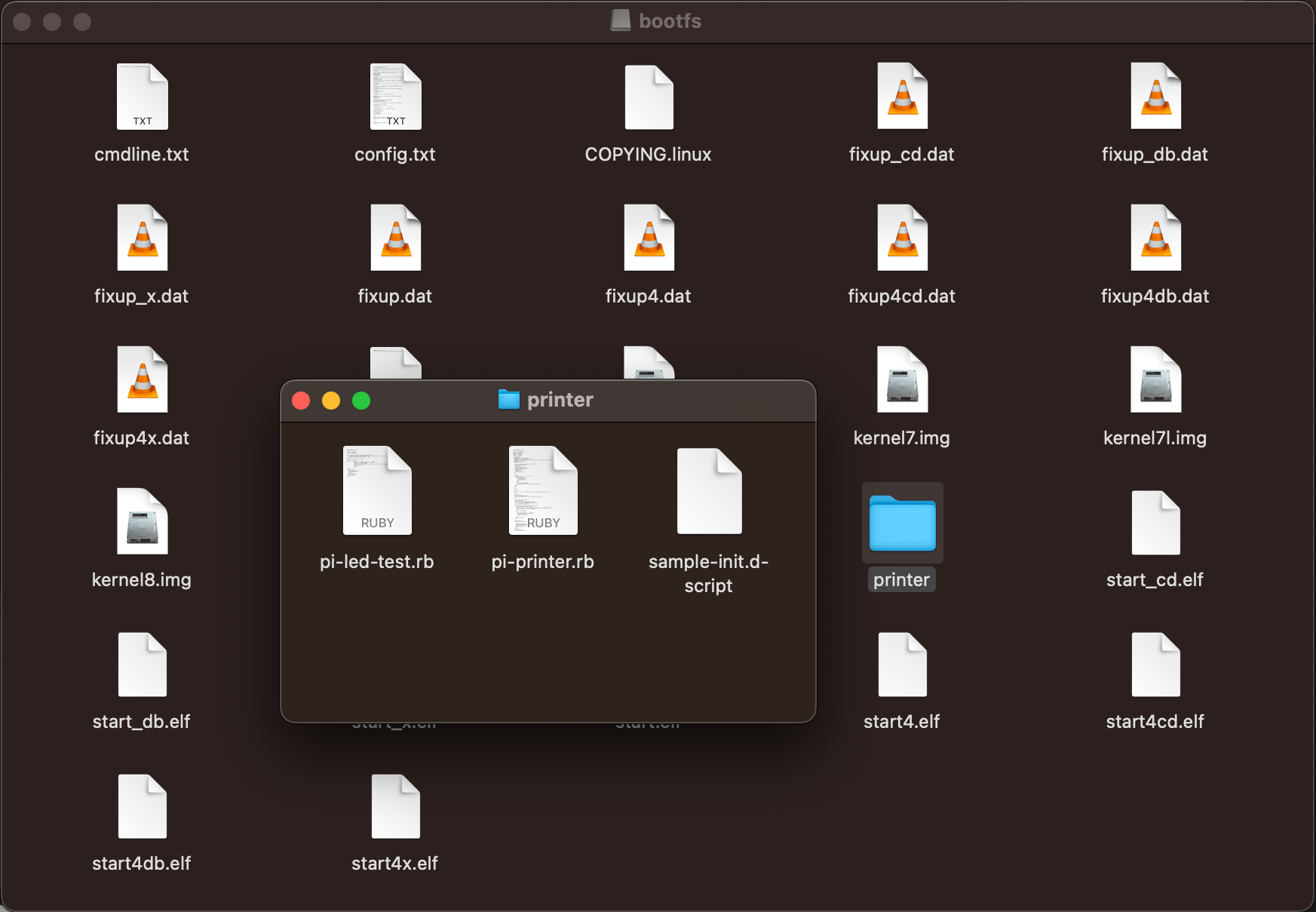Screen dimensions: 1316x912
Task: Minimize the printer window with yellow button
Action: [x=331, y=401]
